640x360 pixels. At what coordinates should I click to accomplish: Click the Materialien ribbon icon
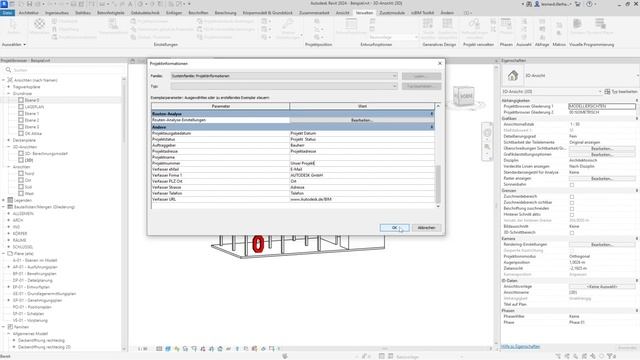40,24
